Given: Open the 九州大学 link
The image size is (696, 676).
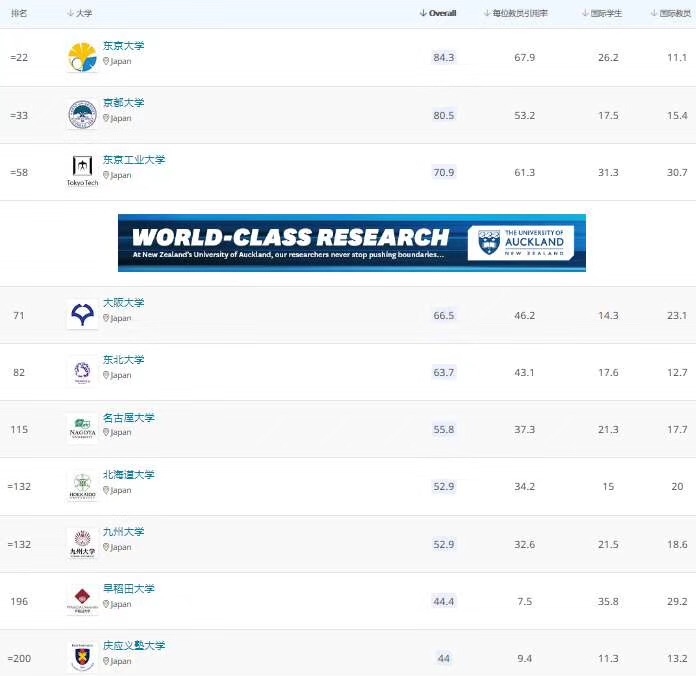Looking at the screenshot, I should [123, 531].
